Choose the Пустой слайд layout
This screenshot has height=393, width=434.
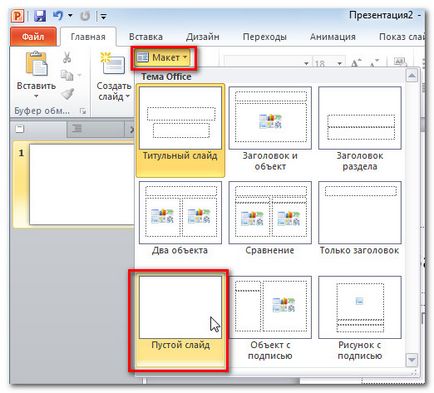180,320
